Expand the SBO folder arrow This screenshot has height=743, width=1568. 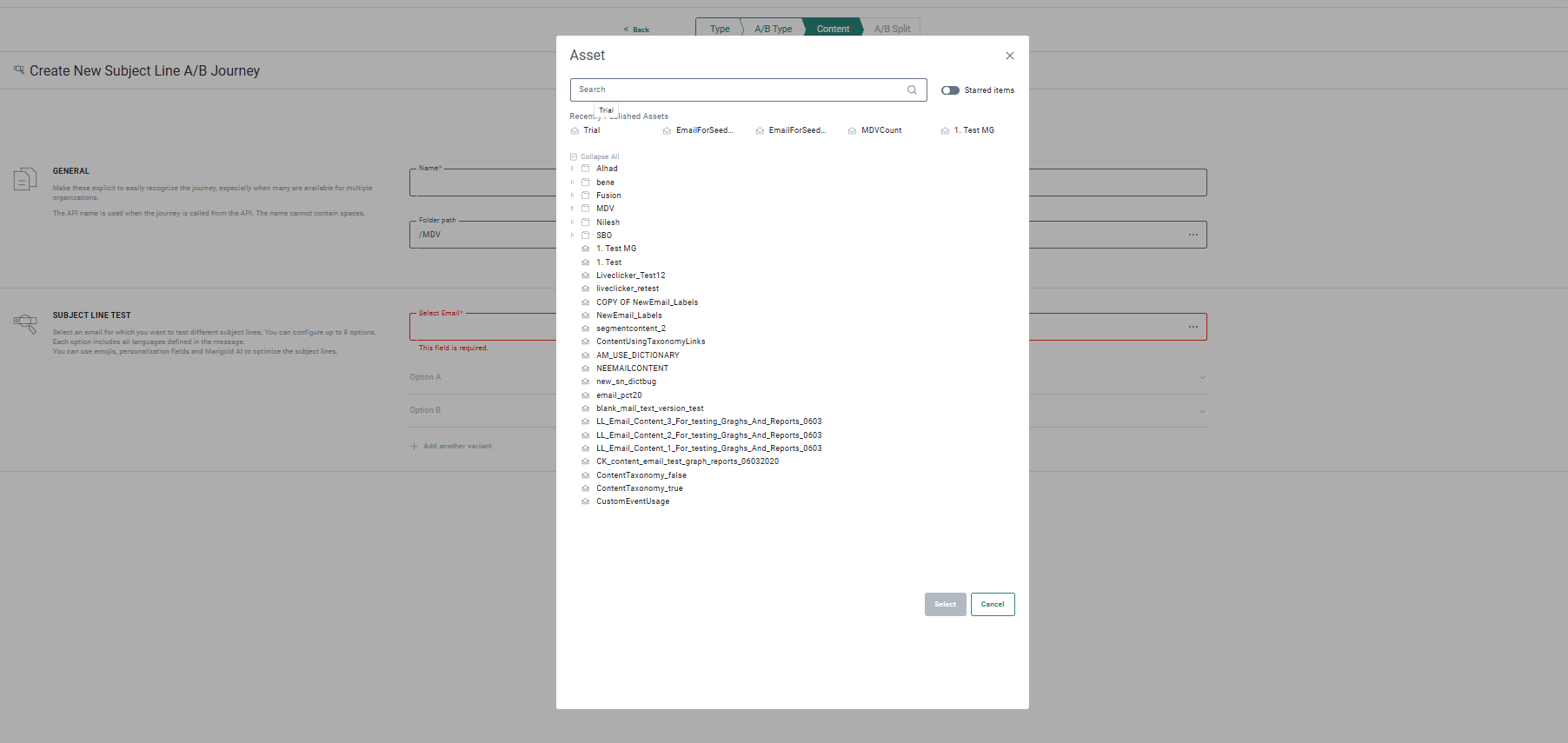coord(573,236)
